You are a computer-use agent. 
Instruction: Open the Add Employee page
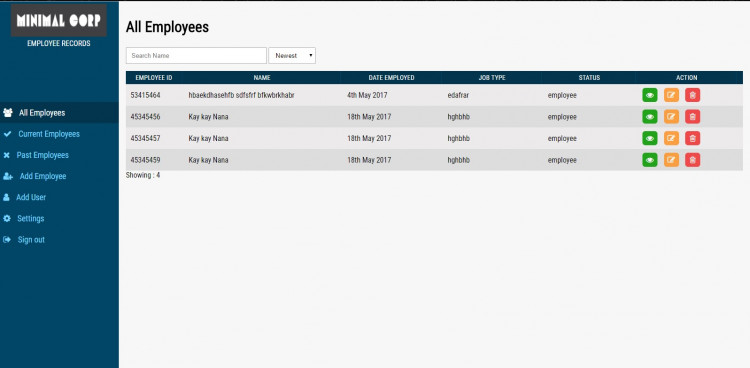click(43, 176)
